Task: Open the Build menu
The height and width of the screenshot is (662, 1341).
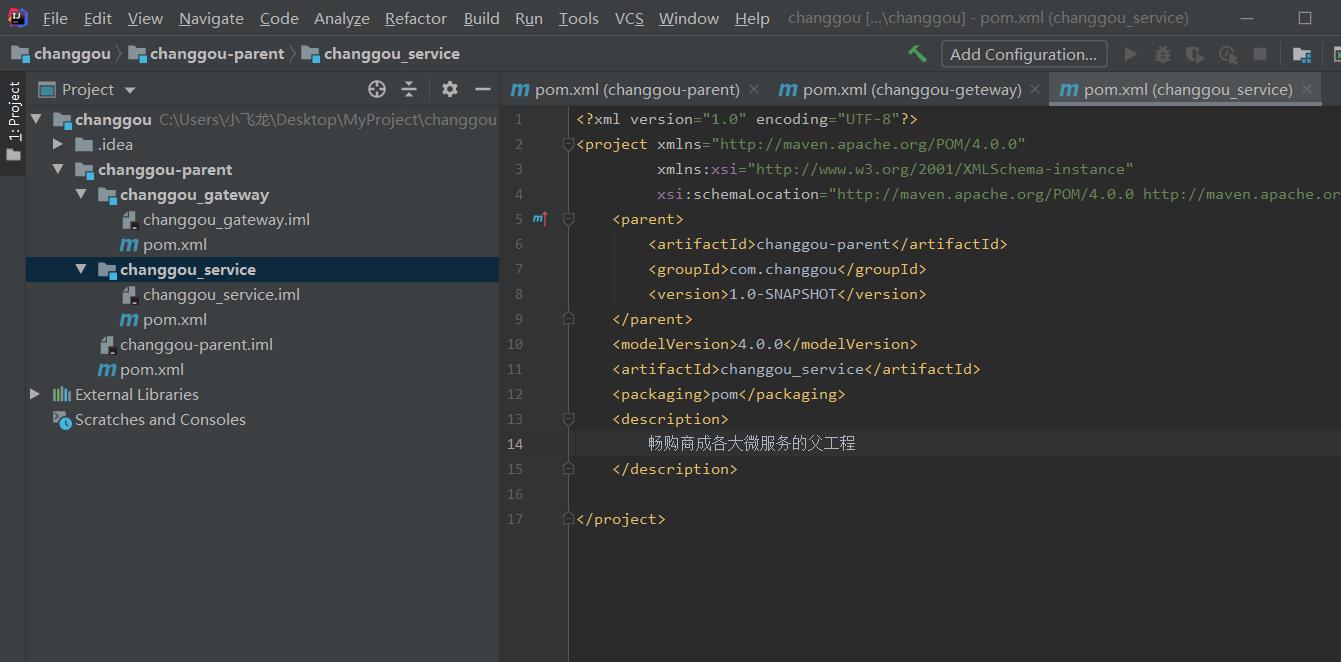Action: pyautogui.click(x=482, y=18)
